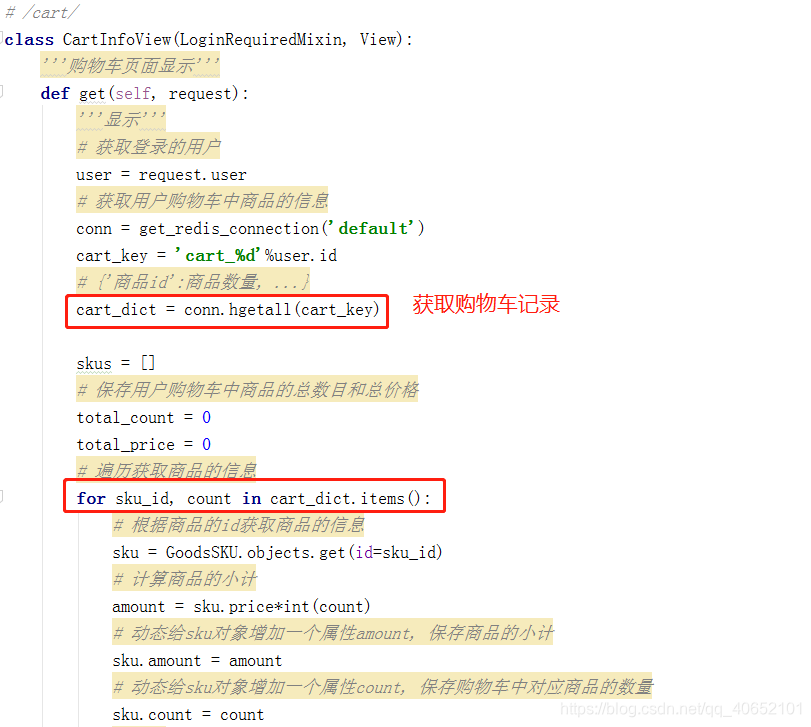Click the 'sku.count = count' line
This screenshot has height=727, width=811.
point(188,715)
